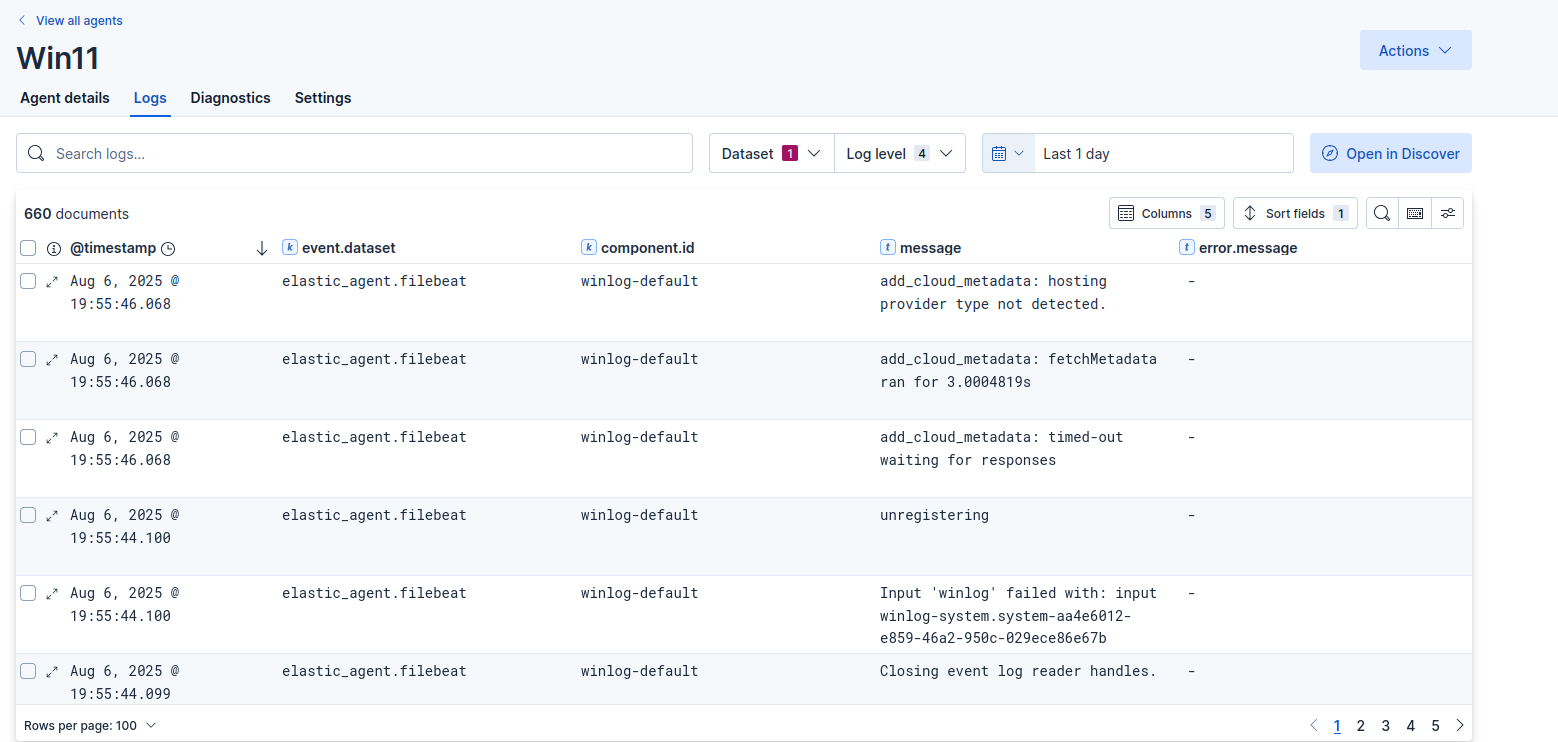Expand the 'unregistering' log row with arrows icon
The height and width of the screenshot is (742, 1558).
point(52,516)
